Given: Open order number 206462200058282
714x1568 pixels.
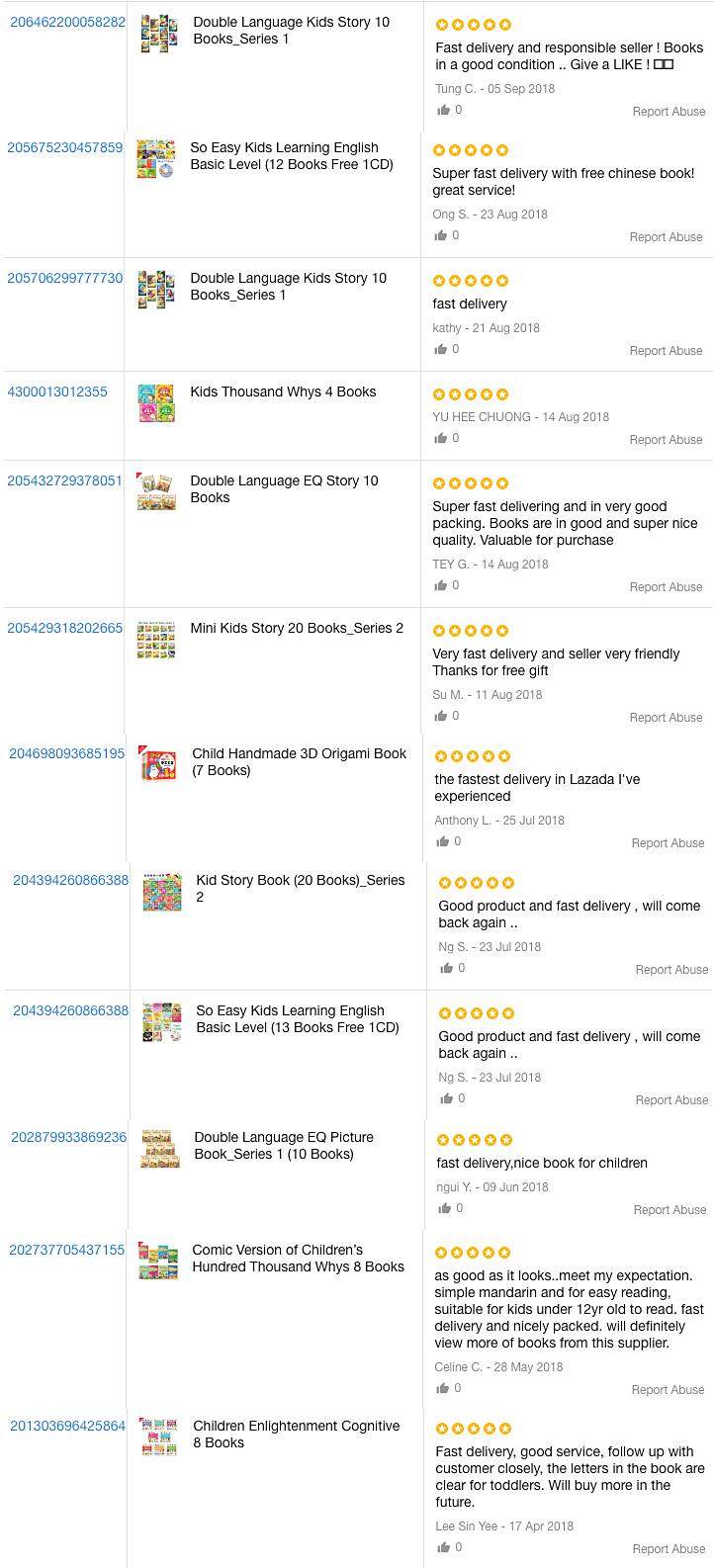Looking at the screenshot, I should 67,22.
